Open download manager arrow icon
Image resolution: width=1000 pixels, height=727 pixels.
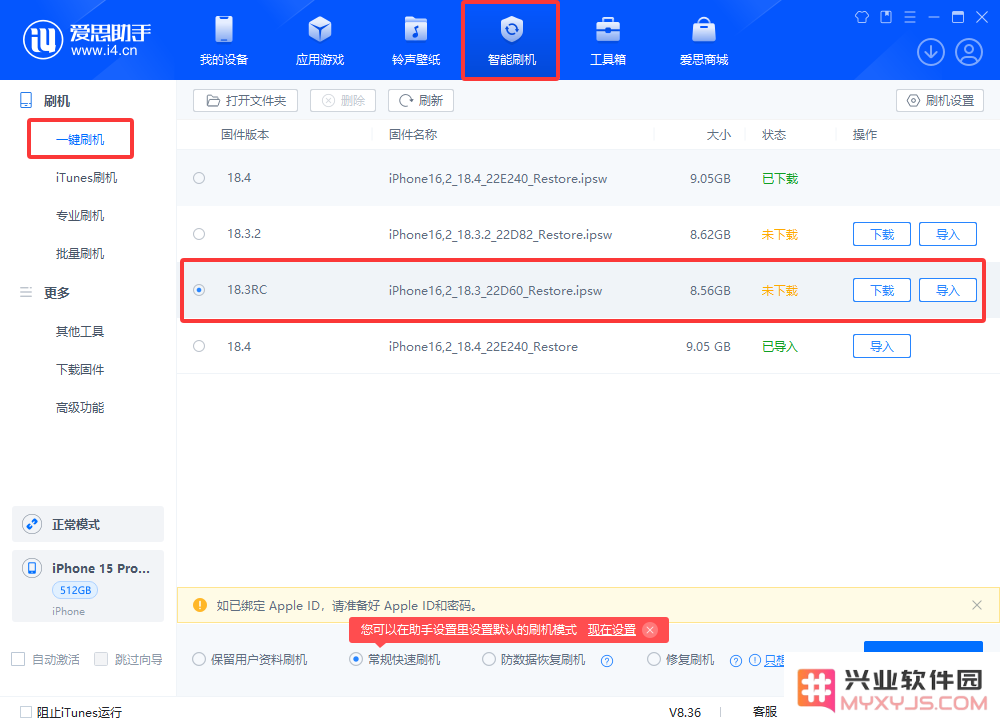coord(930,52)
